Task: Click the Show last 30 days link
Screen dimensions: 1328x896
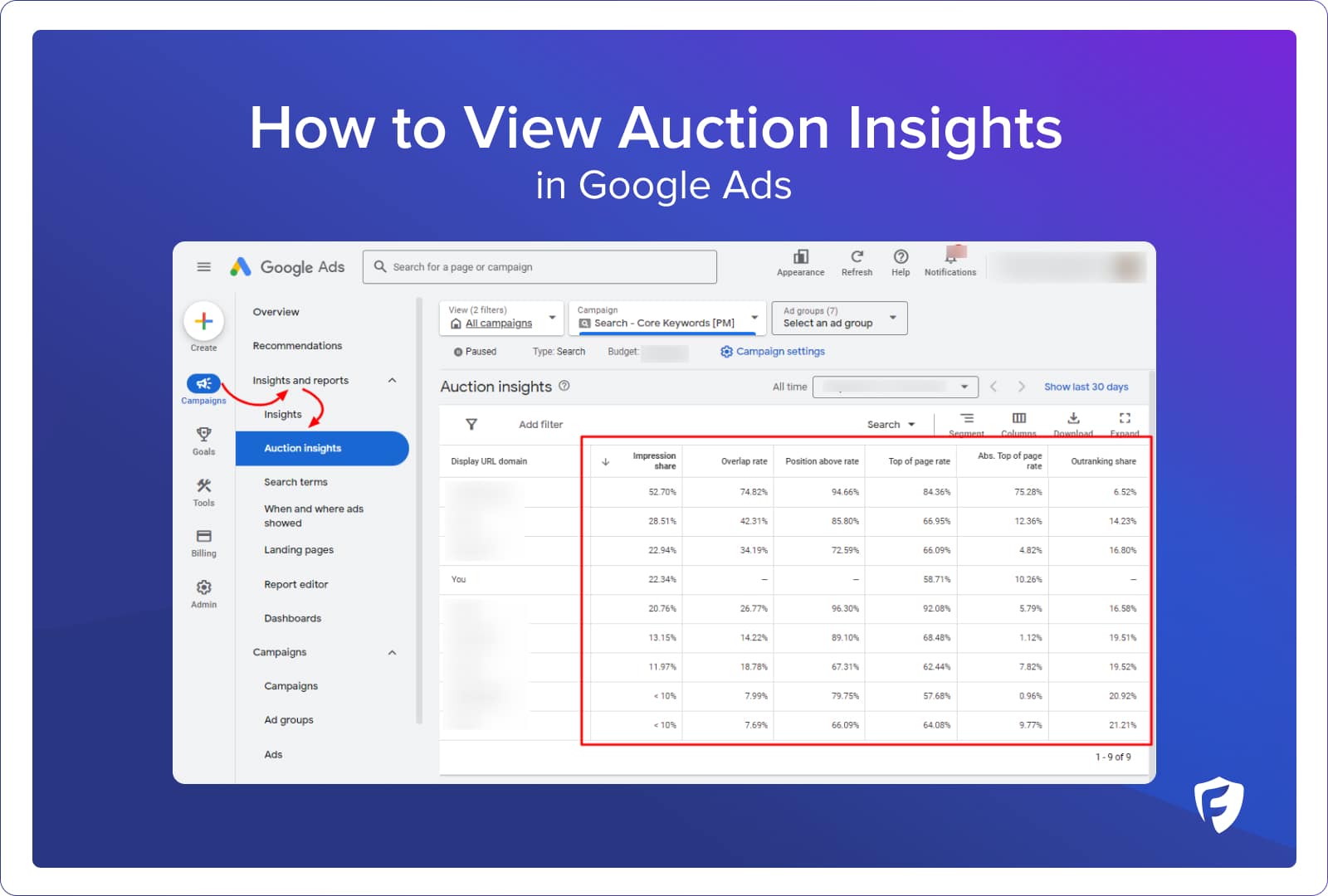Action: 1086,386
